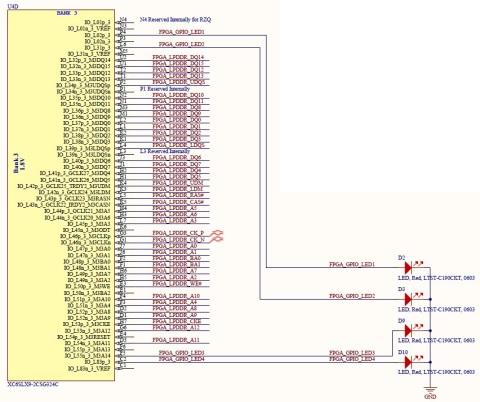
Task: Click the D2 designator text
Action: 401,258
